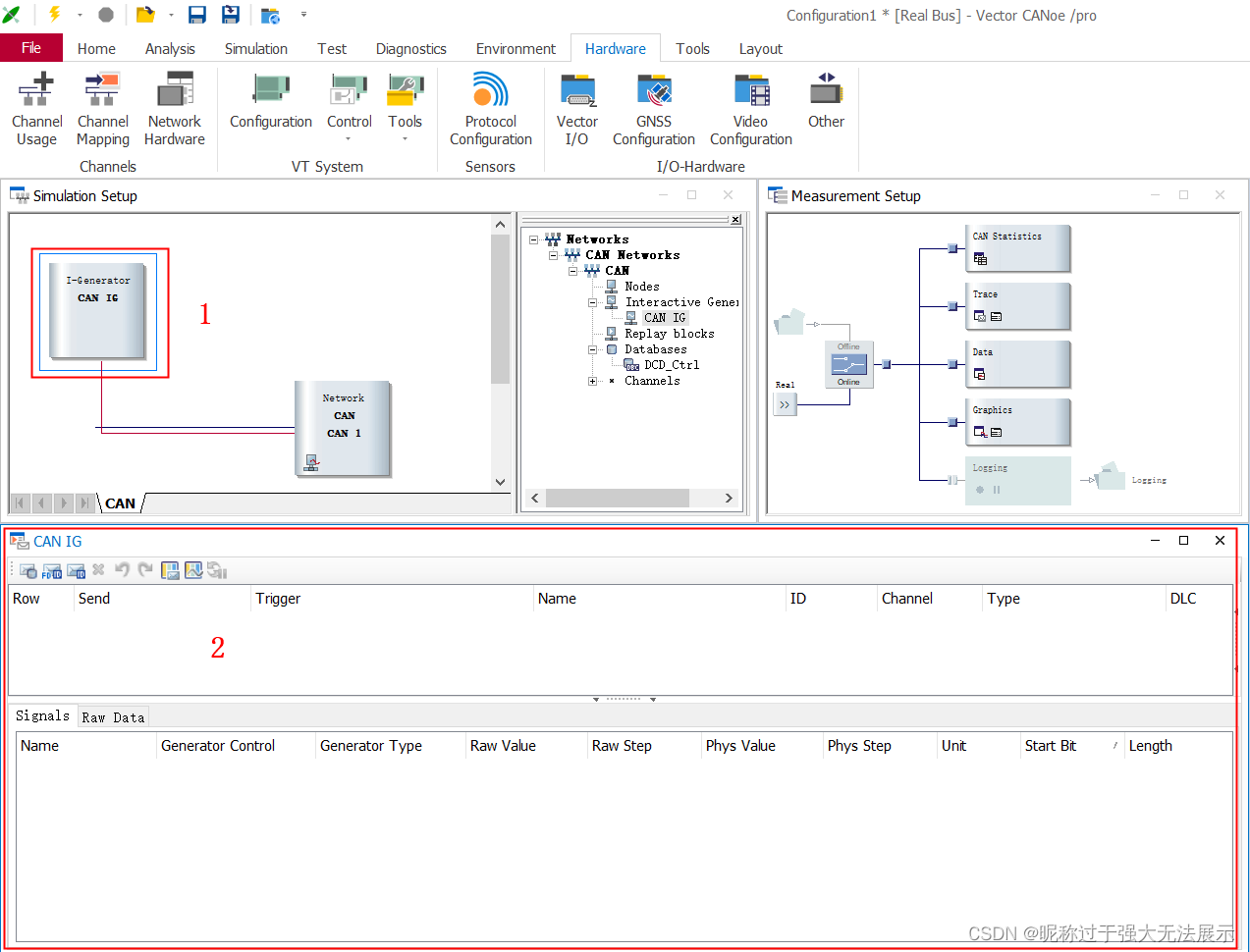The width and height of the screenshot is (1250, 952).
Task: Open the CAN Statistics block
Action: tap(1018, 248)
